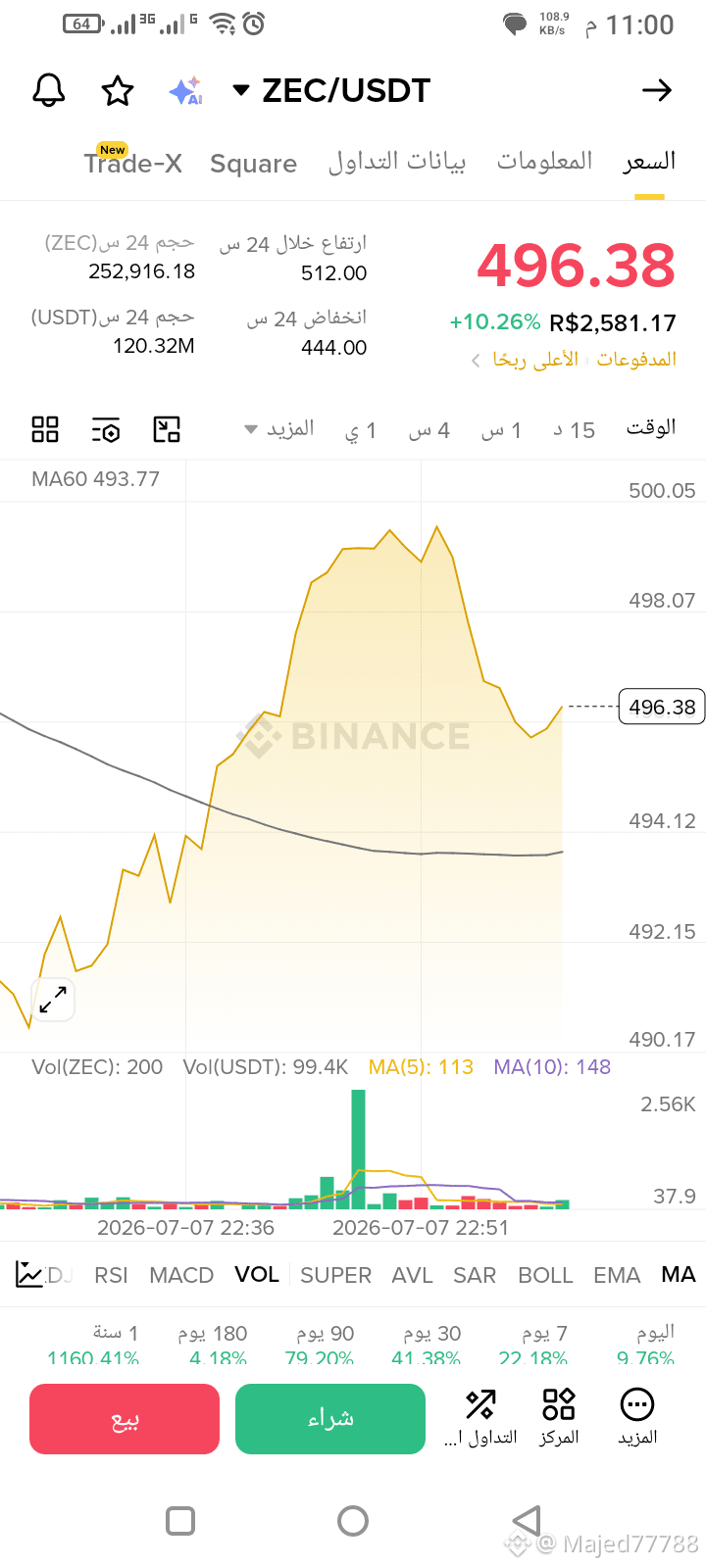706x1568 pixels.
Task: Open the Trade-X tab
Action: [133, 162]
